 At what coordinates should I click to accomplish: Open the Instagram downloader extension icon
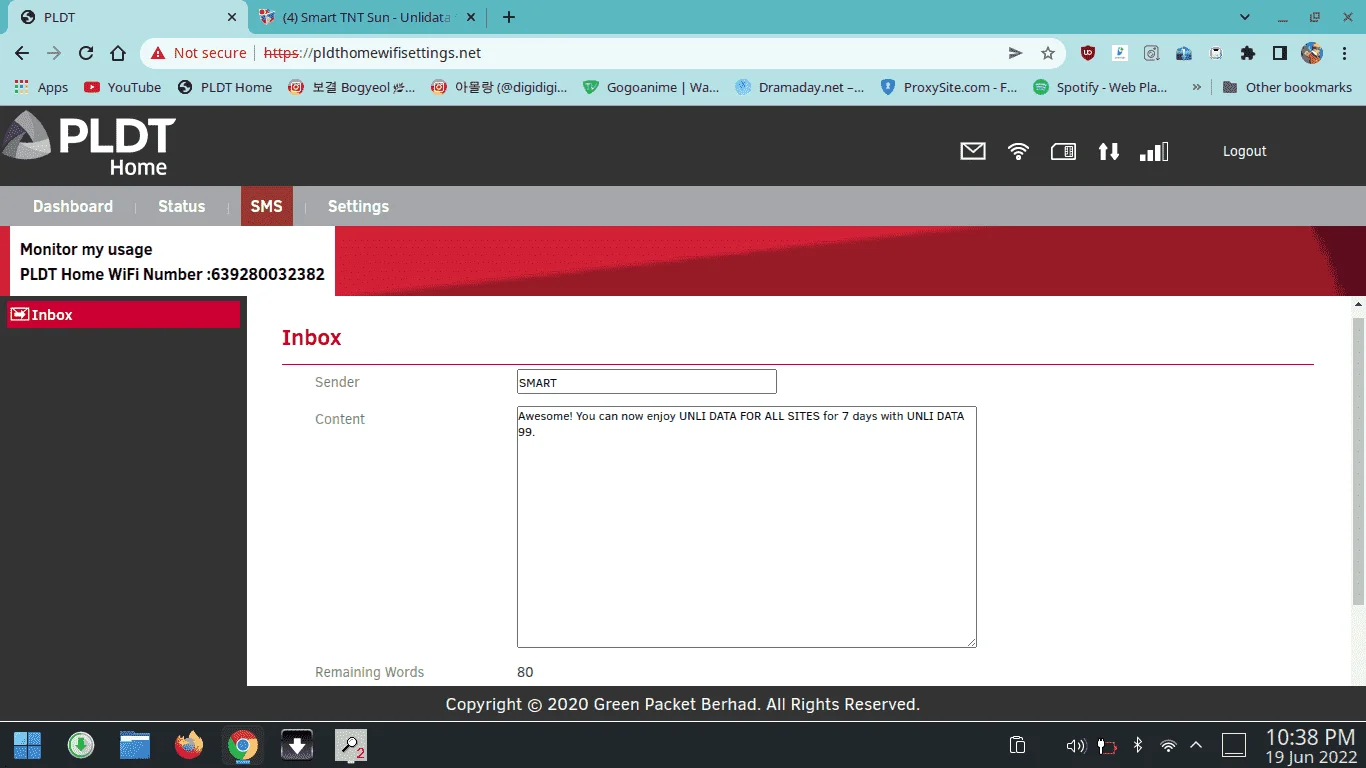pos(1152,53)
